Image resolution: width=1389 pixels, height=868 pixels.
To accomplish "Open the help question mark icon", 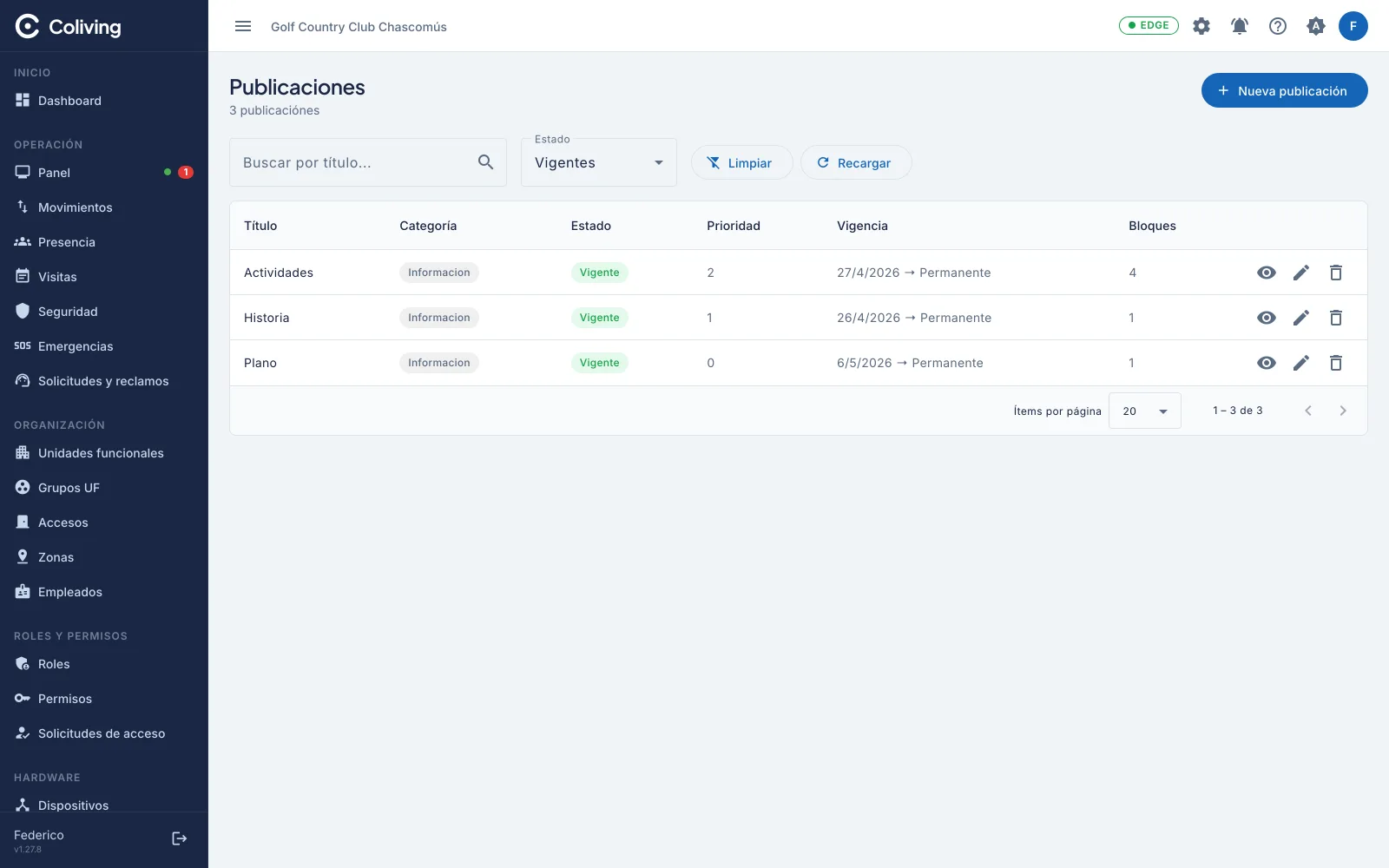I will coord(1278,26).
